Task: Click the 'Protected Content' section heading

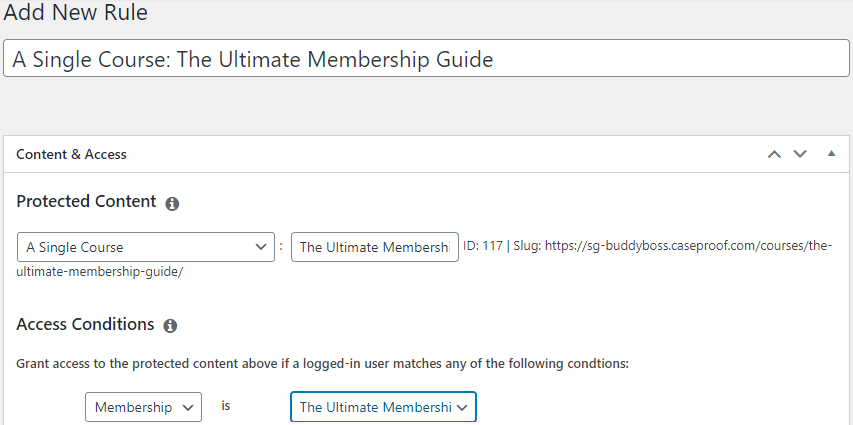Action: [x=86, y=201]
